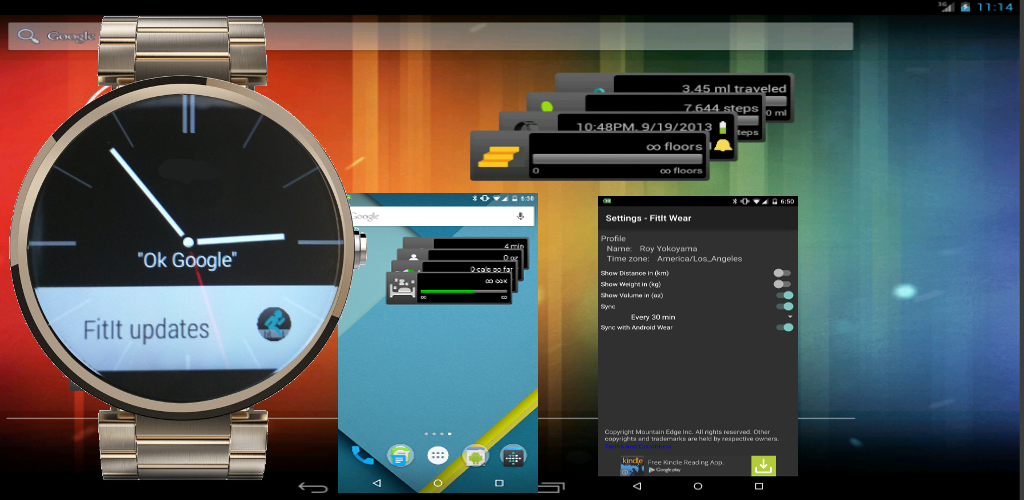Tap the Settings - FitIt Wear title
1024x500 pixels.
point(648,218)
